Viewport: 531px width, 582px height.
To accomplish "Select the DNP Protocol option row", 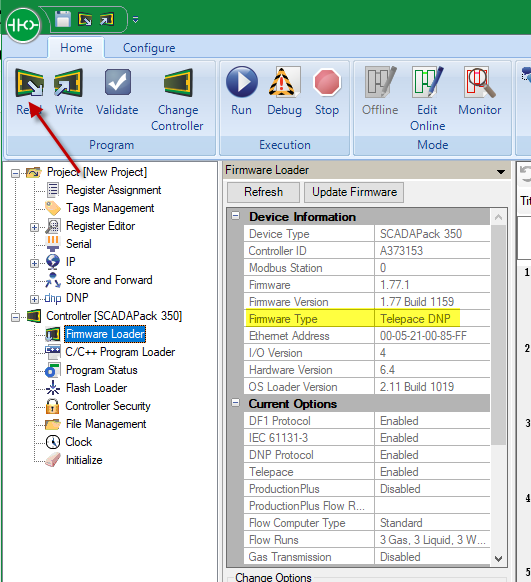I will pos(367,455).
